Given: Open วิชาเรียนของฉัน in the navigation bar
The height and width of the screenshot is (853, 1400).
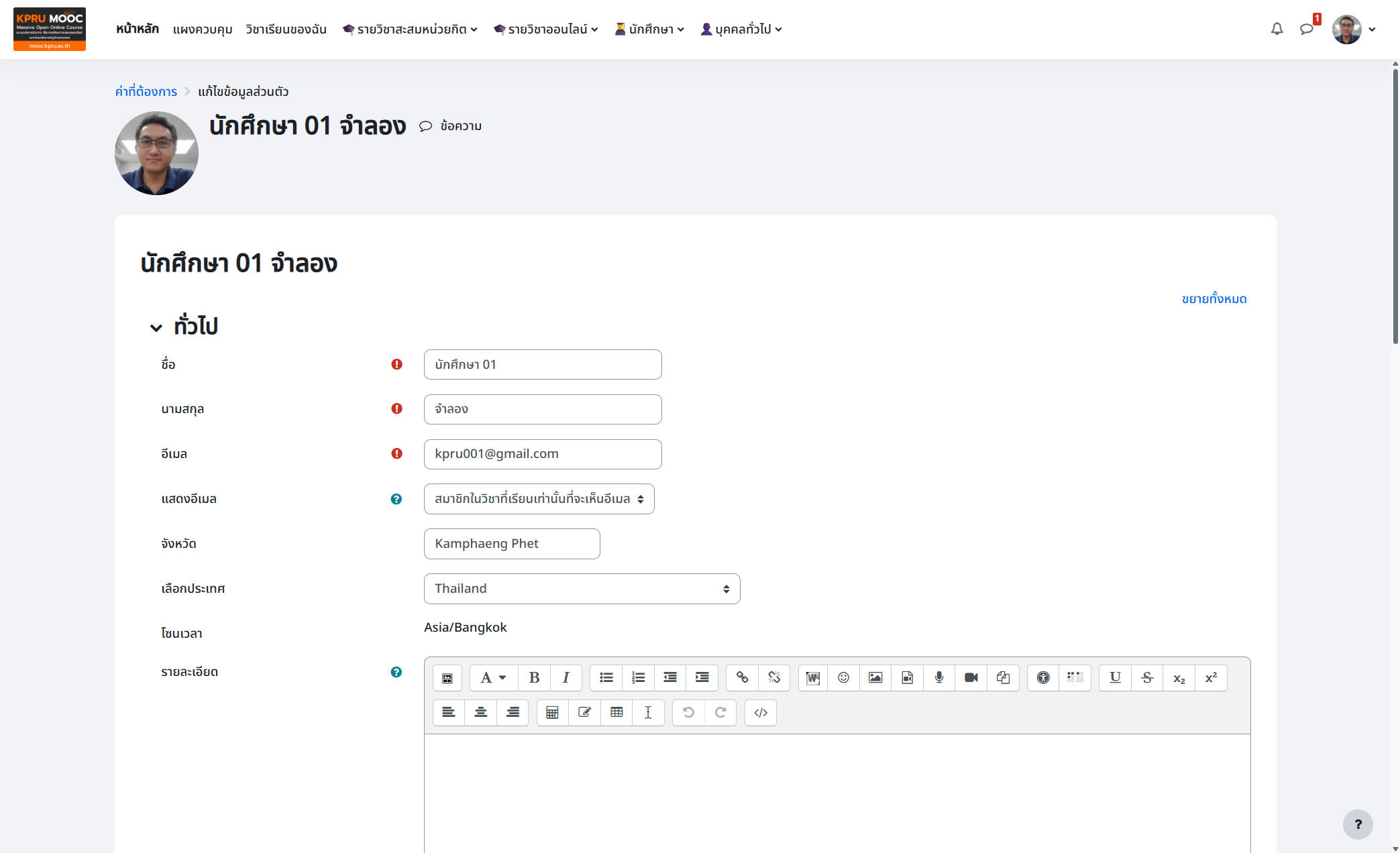Looking at the screenshot, I should [x=286, y=30].
